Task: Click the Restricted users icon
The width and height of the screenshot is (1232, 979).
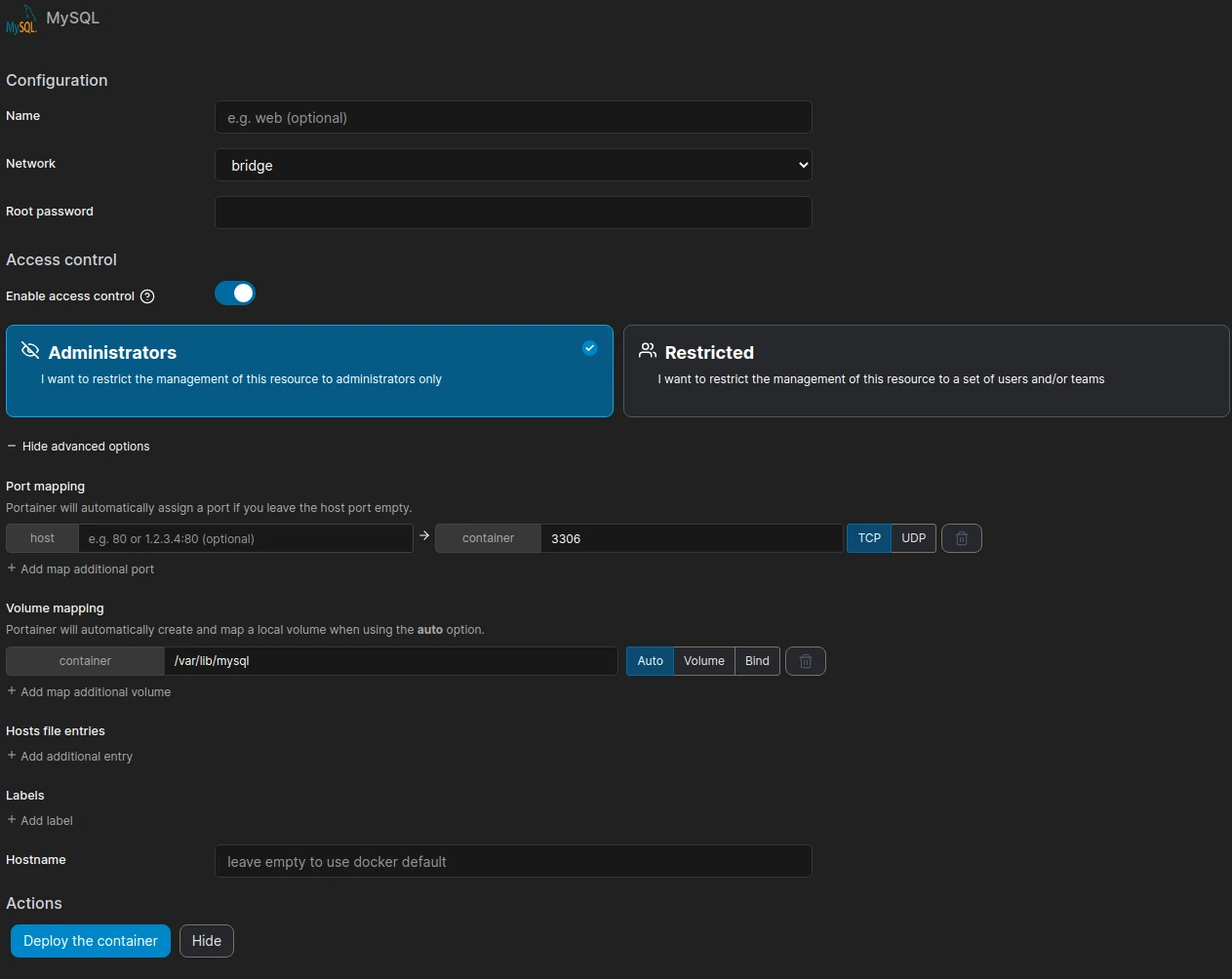Action: pos(647,351)
